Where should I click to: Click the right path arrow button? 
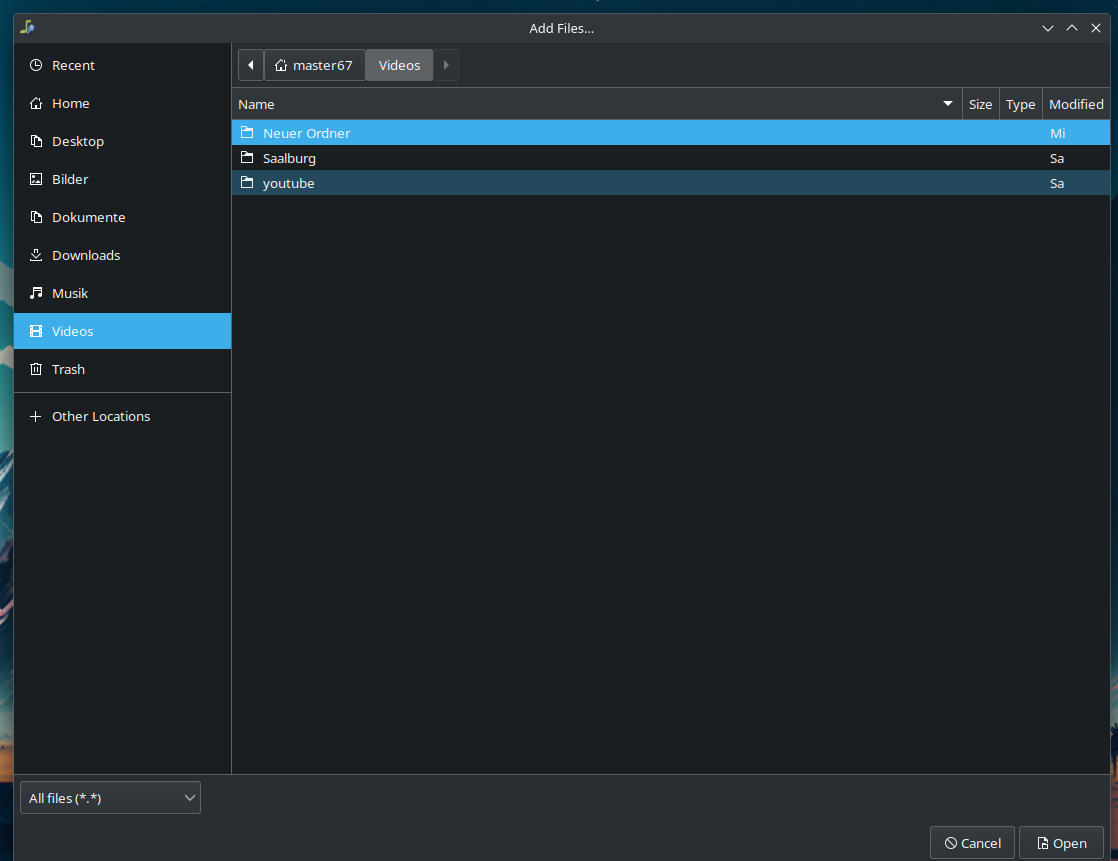[446, 65]
